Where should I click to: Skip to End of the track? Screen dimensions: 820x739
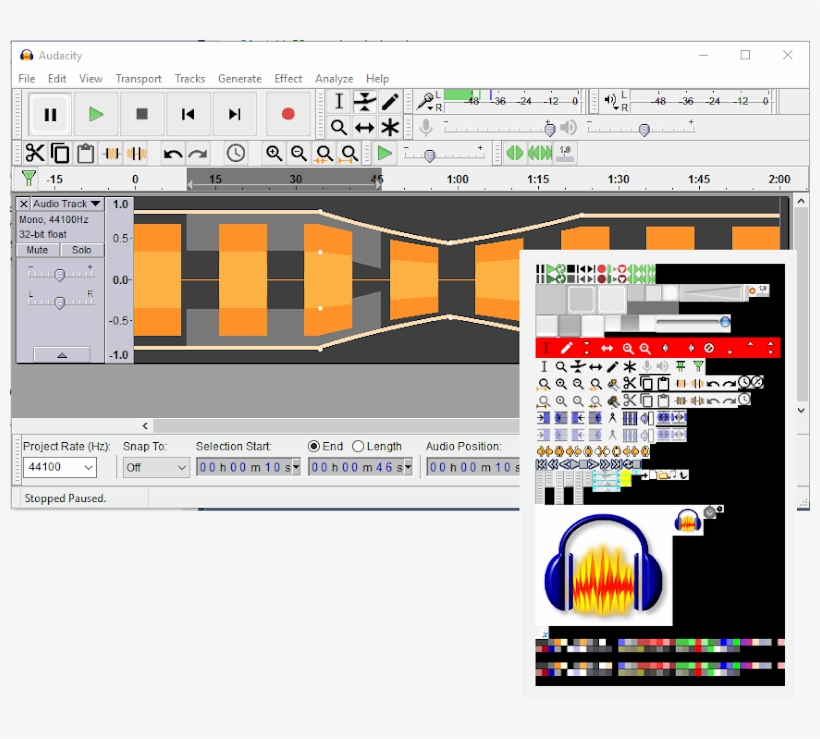(234, 114)
